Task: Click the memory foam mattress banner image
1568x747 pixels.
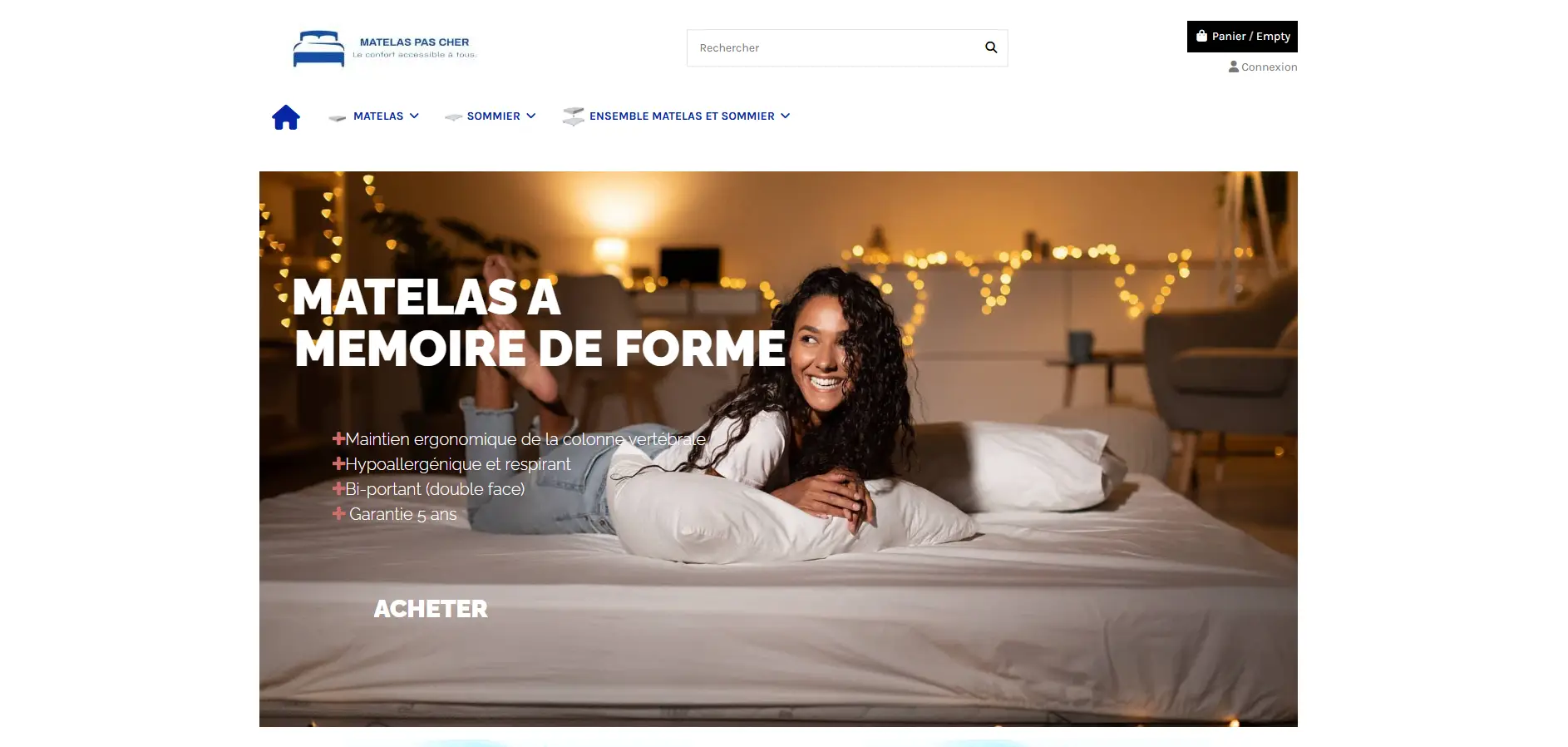Action: click(x=778, y=449)
